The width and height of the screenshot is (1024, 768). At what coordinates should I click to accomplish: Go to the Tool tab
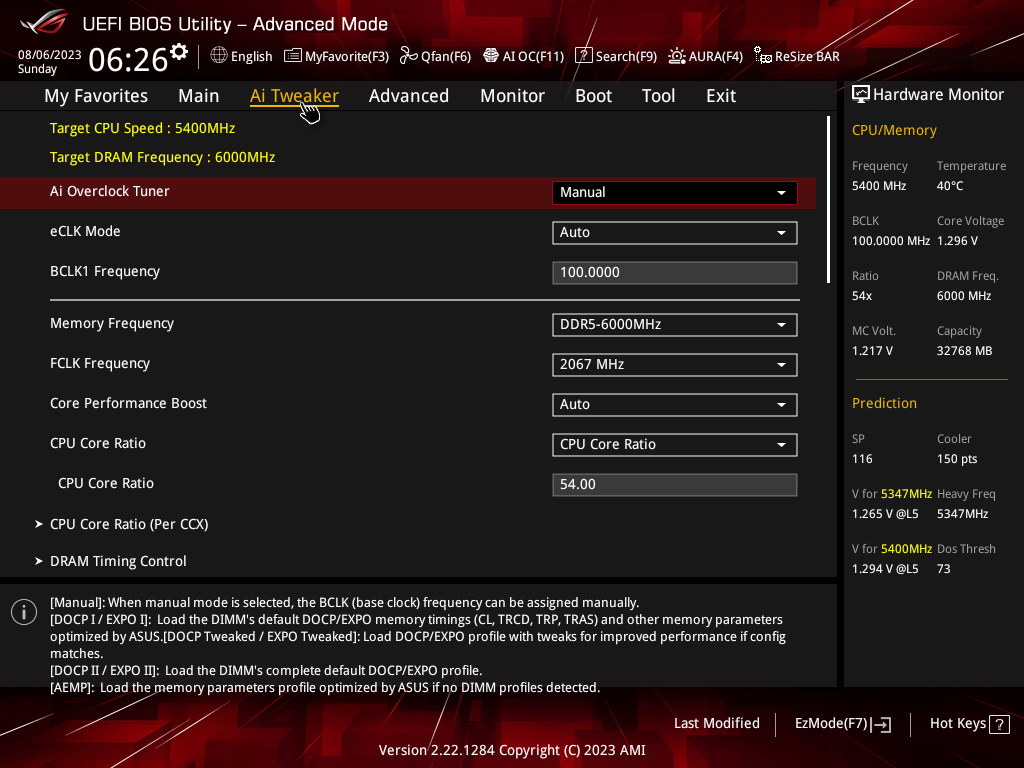[x=658, y=95]
